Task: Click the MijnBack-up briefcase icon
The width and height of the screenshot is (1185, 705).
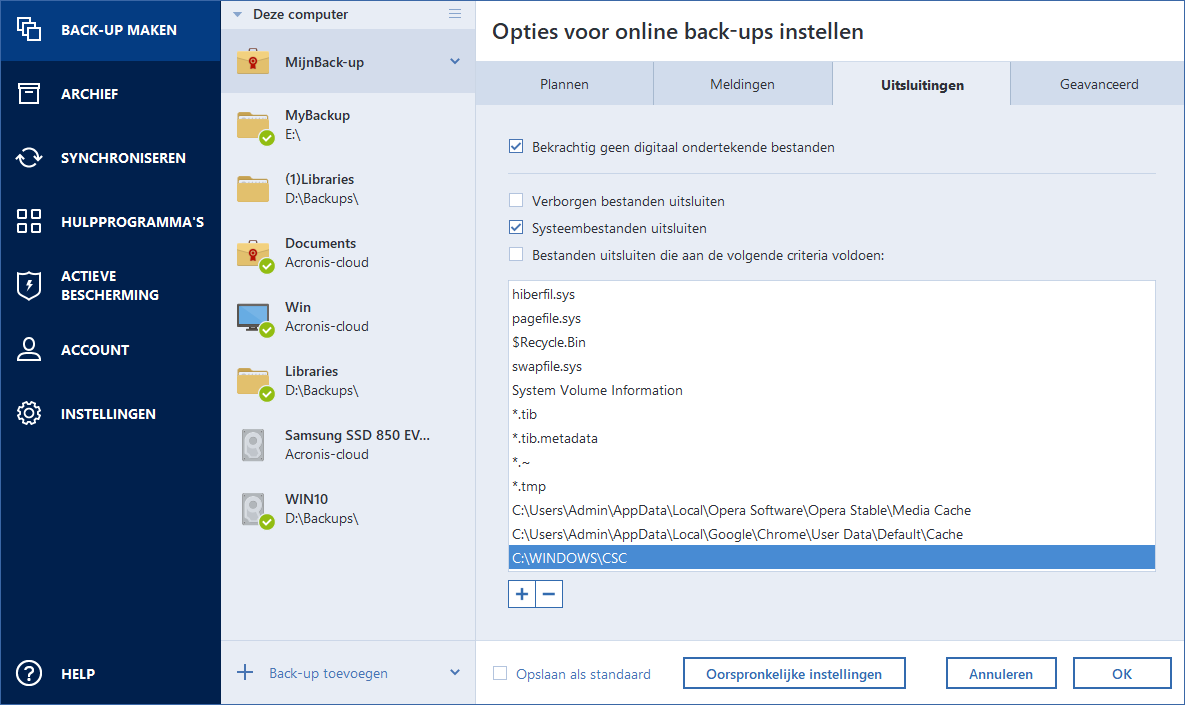Action: (x=252, y=61)
